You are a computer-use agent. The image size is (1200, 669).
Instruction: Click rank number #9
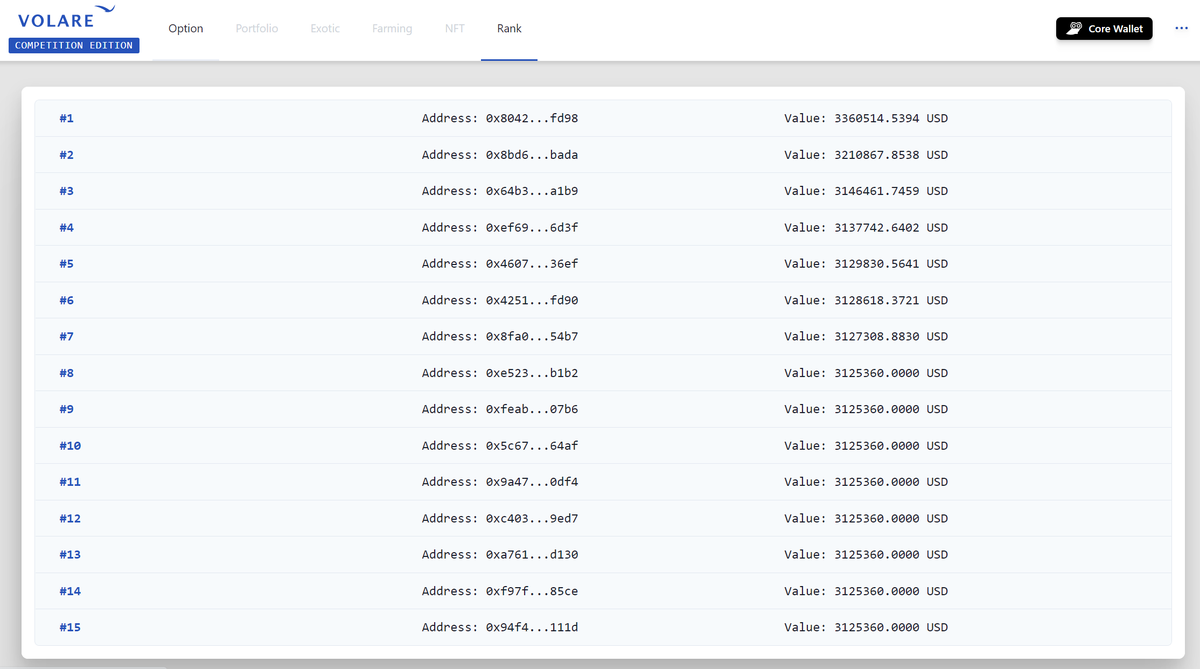67,409
